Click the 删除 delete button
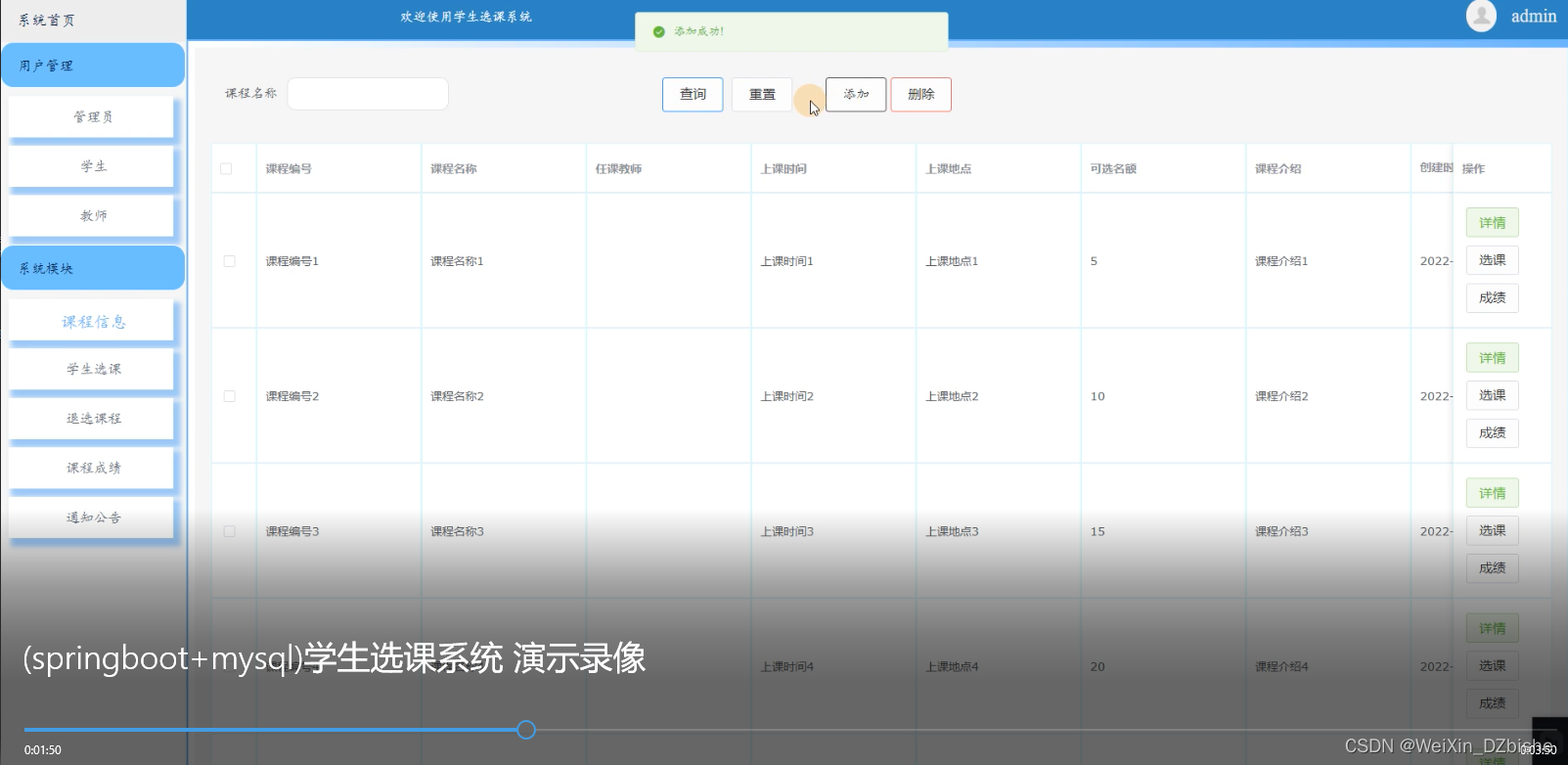Screen dimensions: 1568x765 [x=920, y=95]
